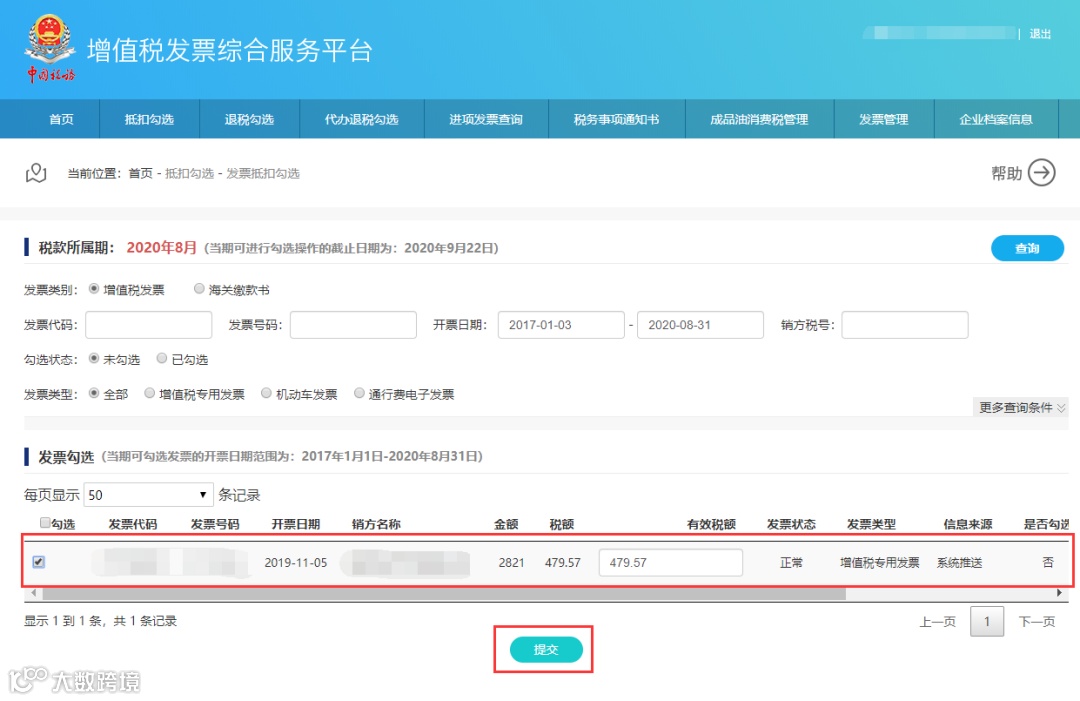Viewport: 1080px width, 701px height.
Task: Open the 成品油消费税管理 nav tab
Action: (x=759, y=119)
